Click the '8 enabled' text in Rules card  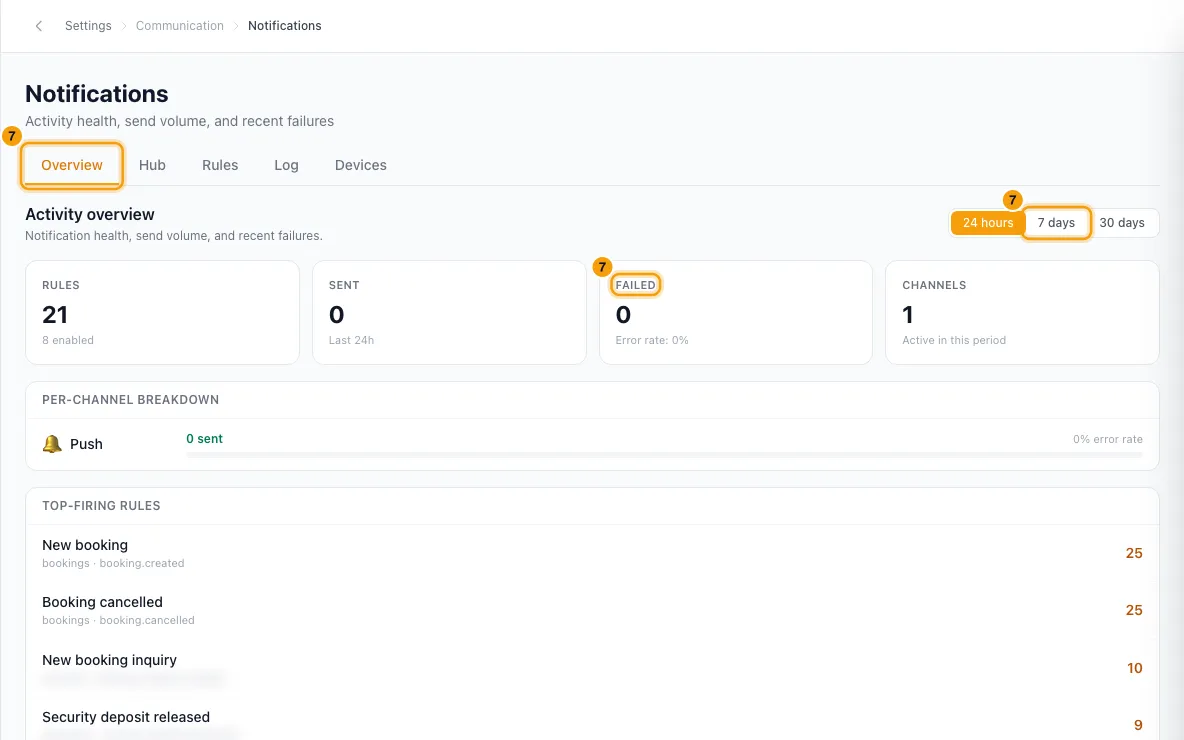(x=68, y=341)
